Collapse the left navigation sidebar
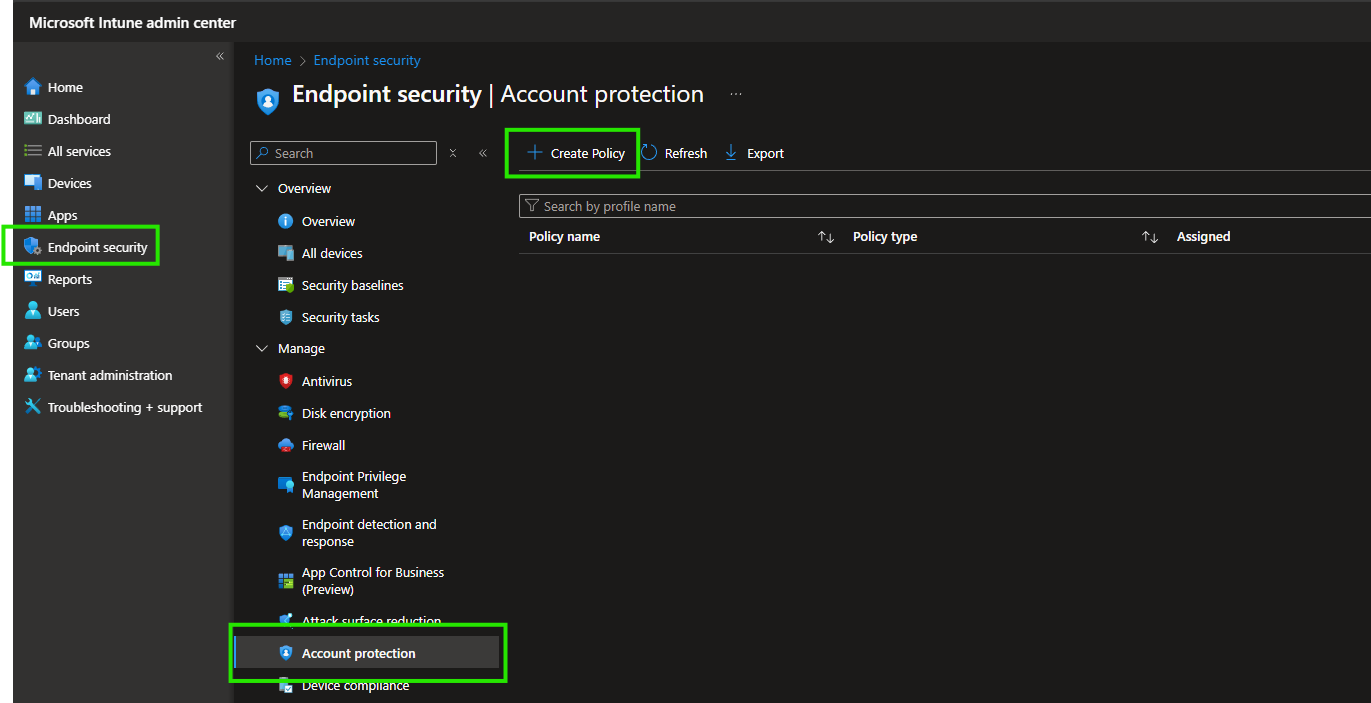This screenshot has width=1371, height=703. tap(220, 57)
